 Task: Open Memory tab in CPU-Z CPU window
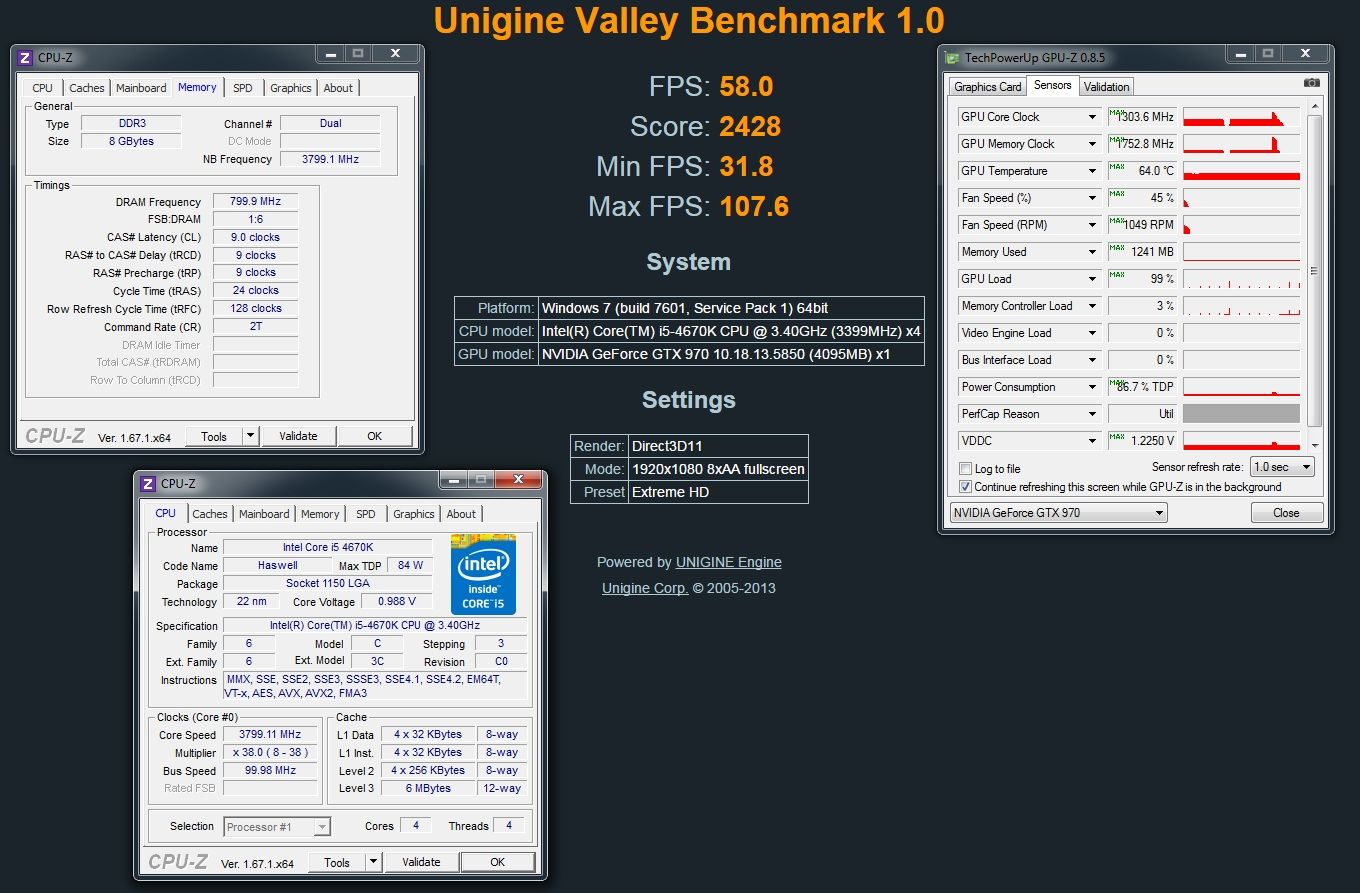click(x=320, y=514)
